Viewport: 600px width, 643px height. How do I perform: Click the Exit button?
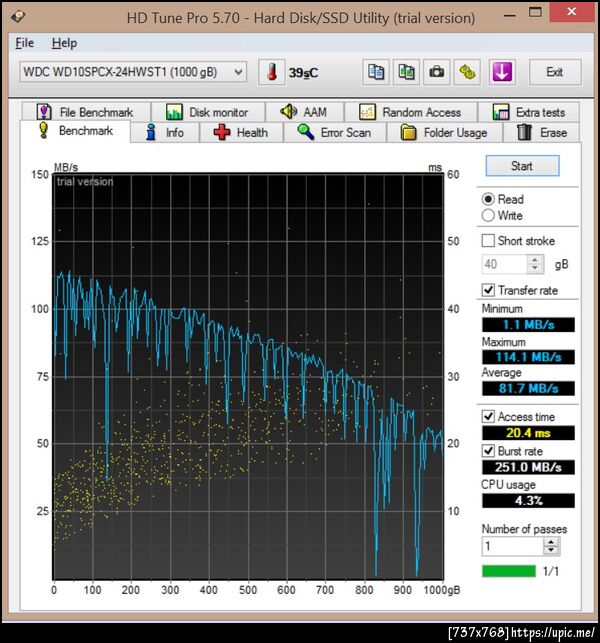pos(554,72)
